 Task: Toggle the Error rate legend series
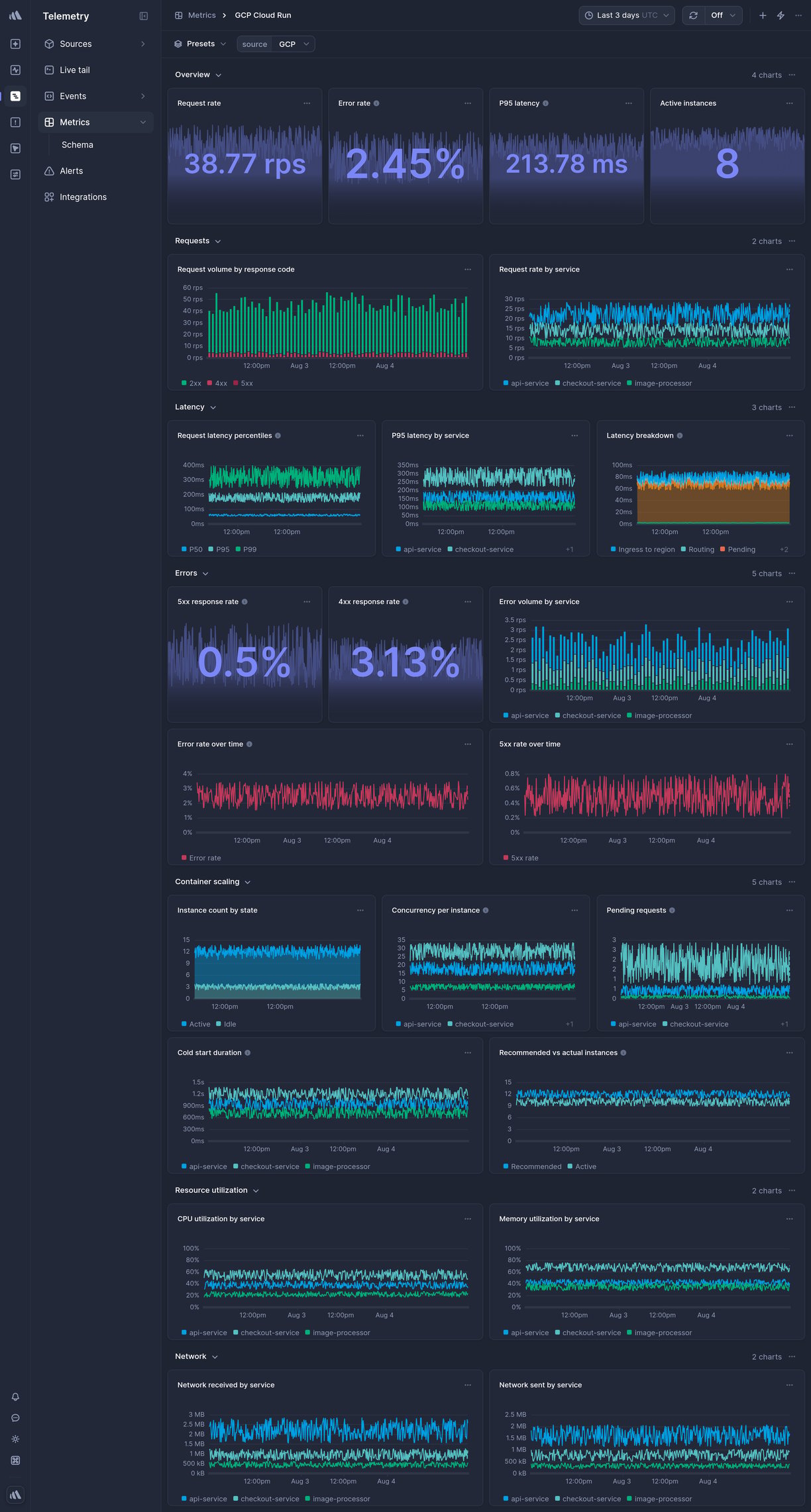coord(201,858)
